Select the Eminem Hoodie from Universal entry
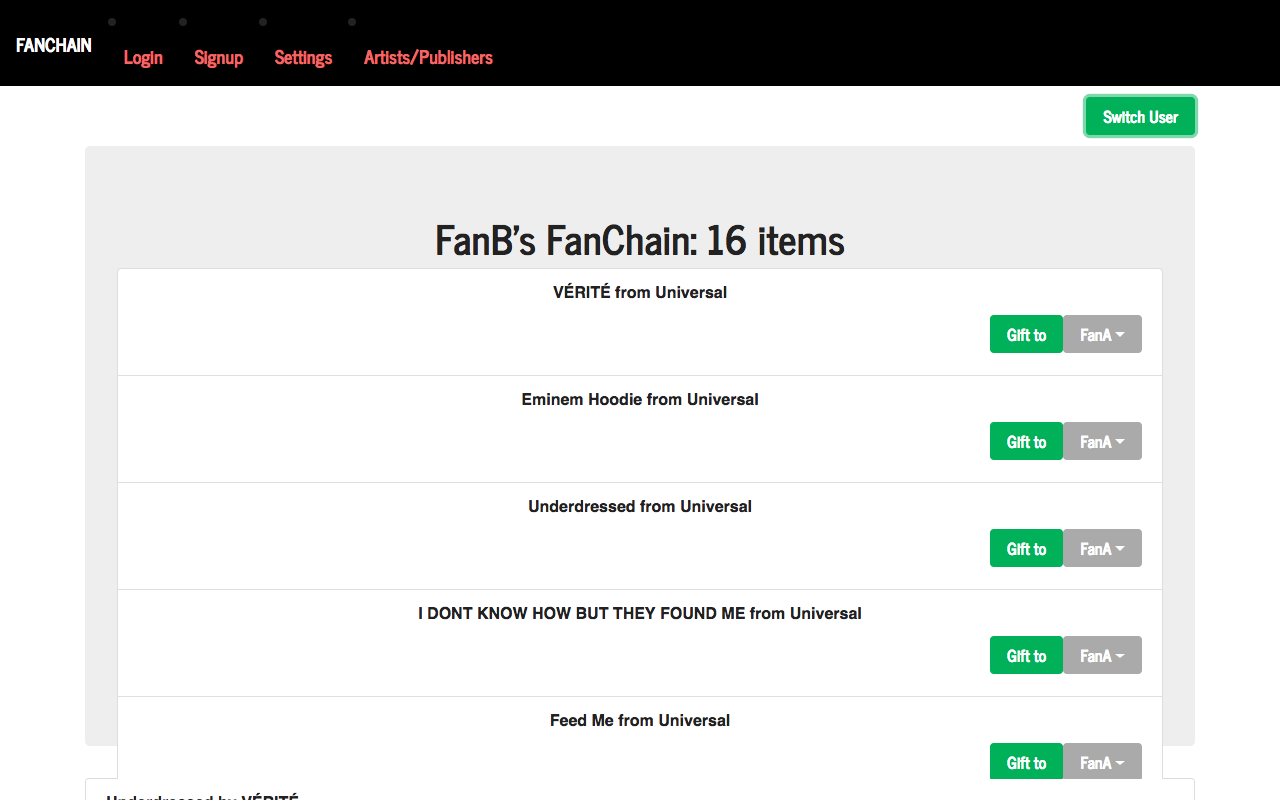The image size is (1280, 800). (640, 400)
